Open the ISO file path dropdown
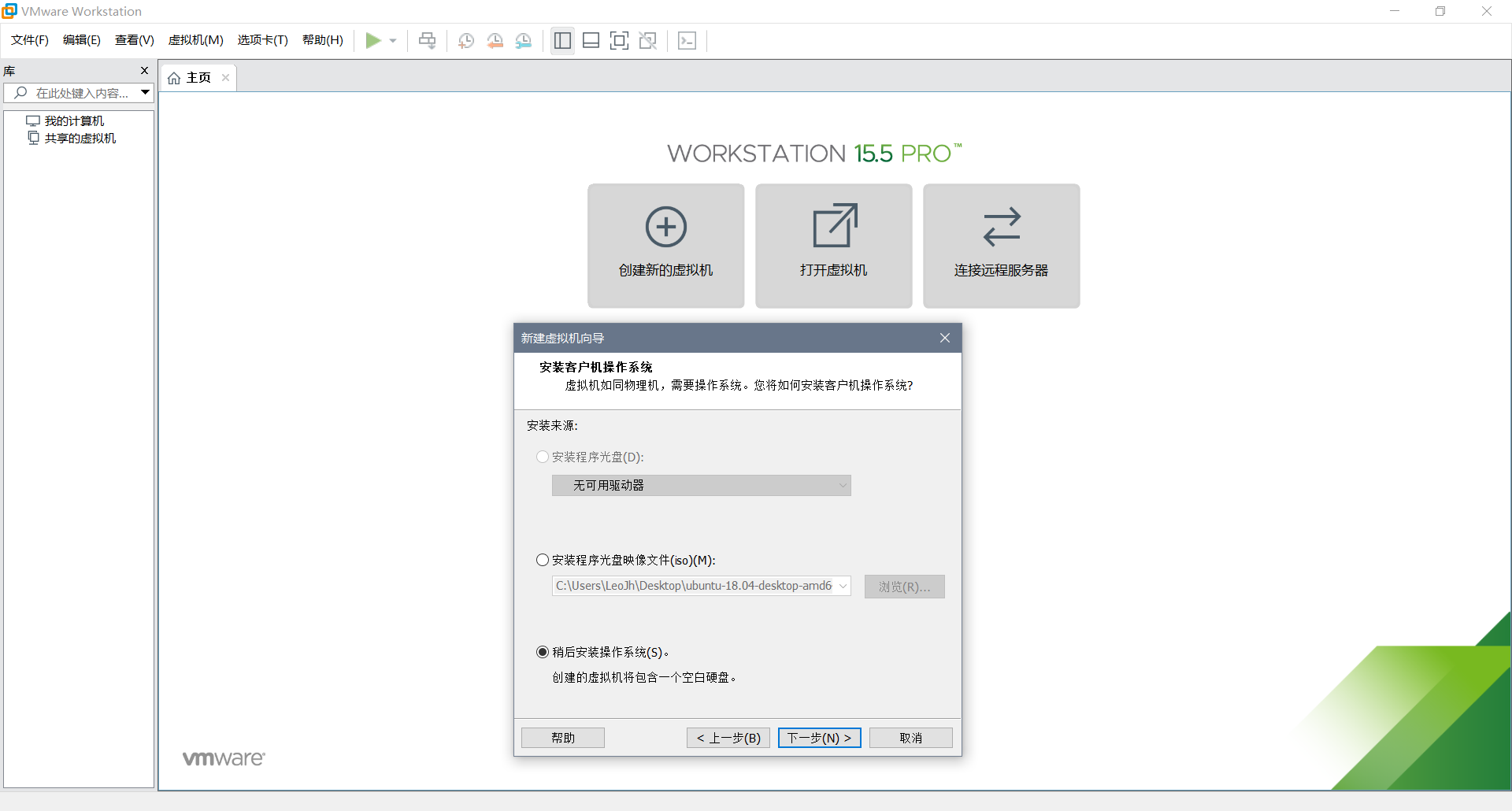The height and width of the screenshot is (811, 1512). coord(843,586)
